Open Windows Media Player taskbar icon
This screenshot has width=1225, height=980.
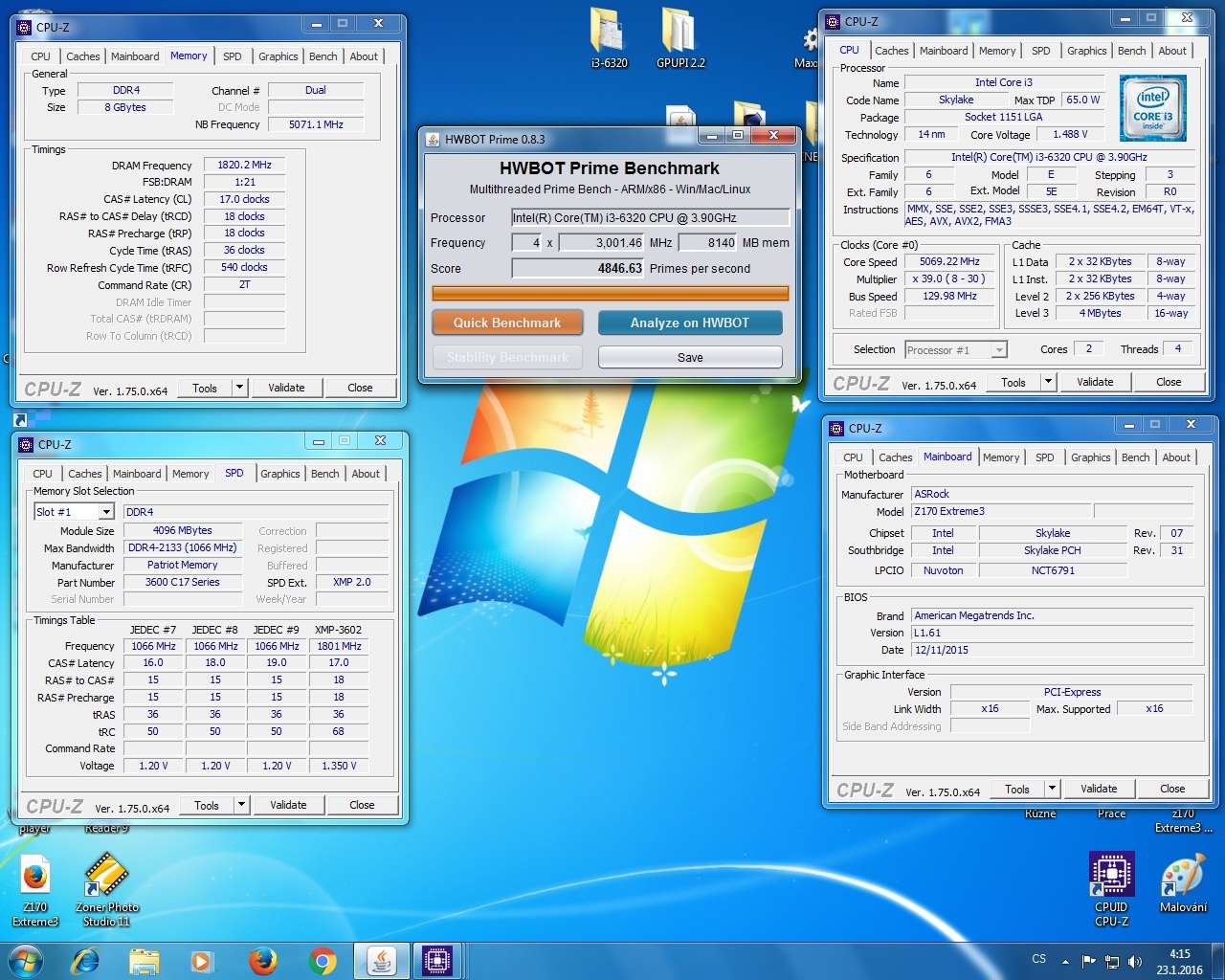pyautogui.click(x=201, y=960)
